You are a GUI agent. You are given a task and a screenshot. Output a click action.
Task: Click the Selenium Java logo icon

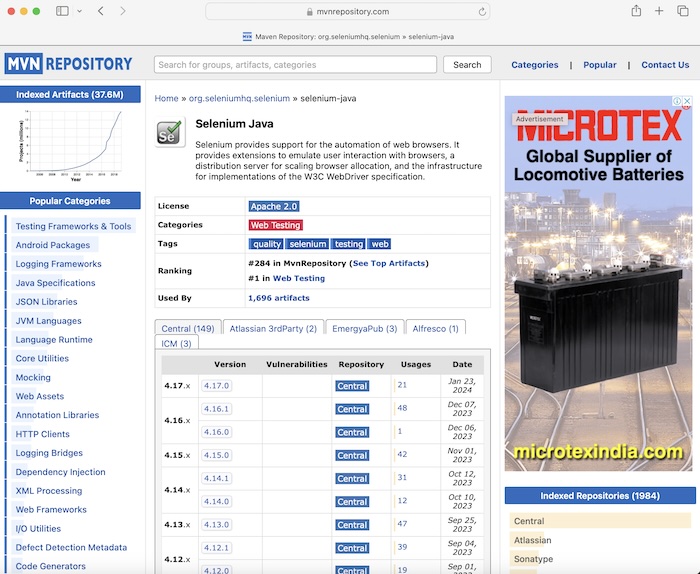click(170, 132)
